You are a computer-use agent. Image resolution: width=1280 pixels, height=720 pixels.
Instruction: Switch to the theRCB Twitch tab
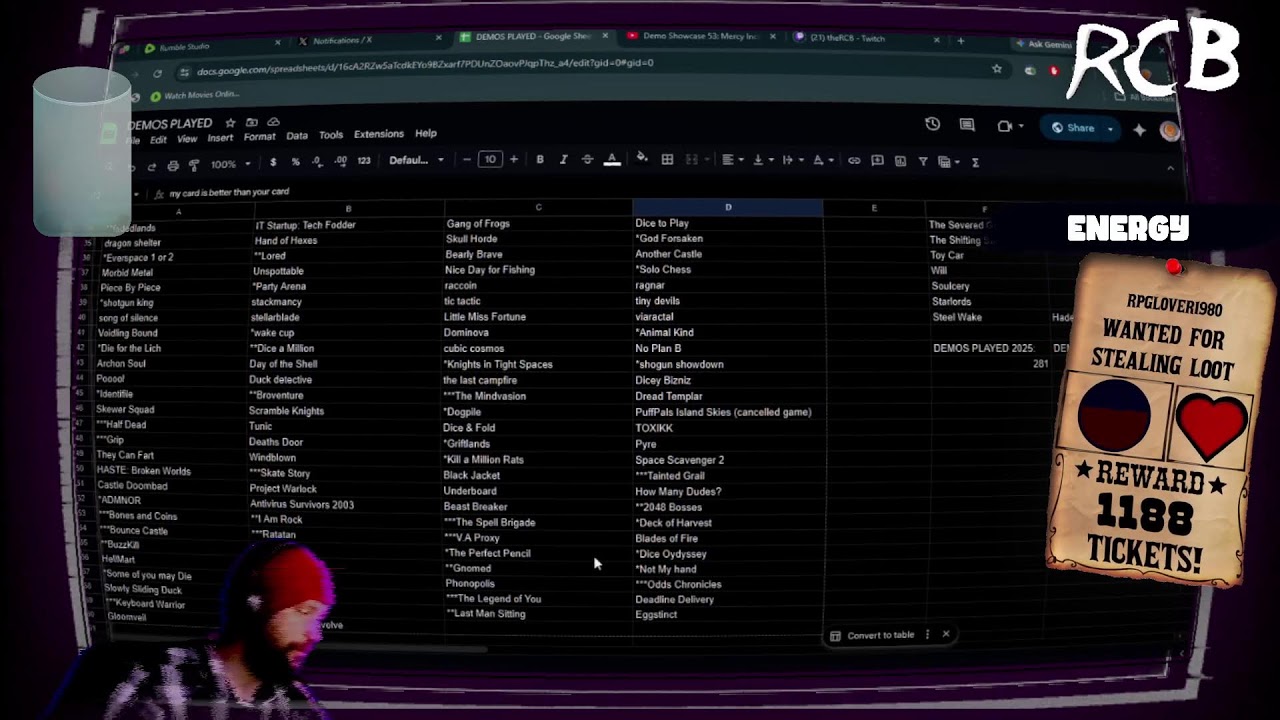click(x=865, y=39)
